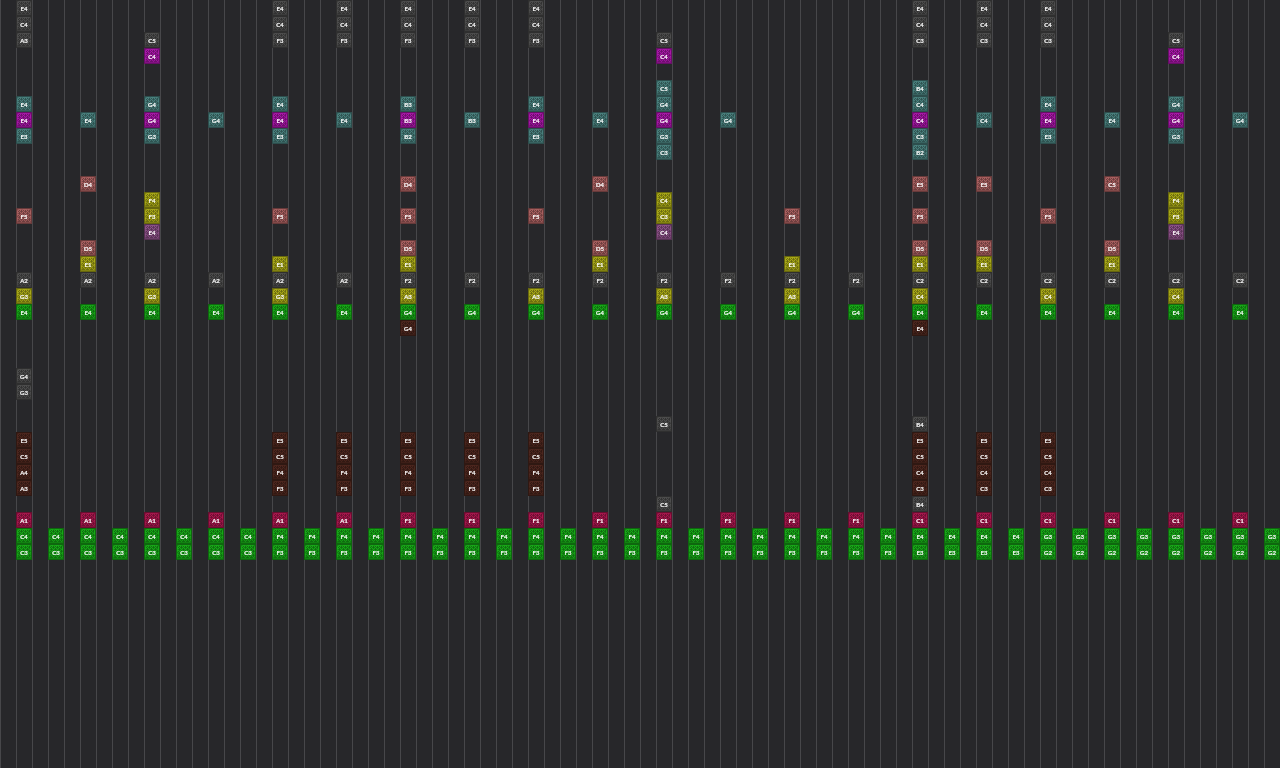Click the lone gray C5 note below the brown notes
The width and height of the screenshot is (1280, 768).
pyautogui.click(x=663, y=504)
